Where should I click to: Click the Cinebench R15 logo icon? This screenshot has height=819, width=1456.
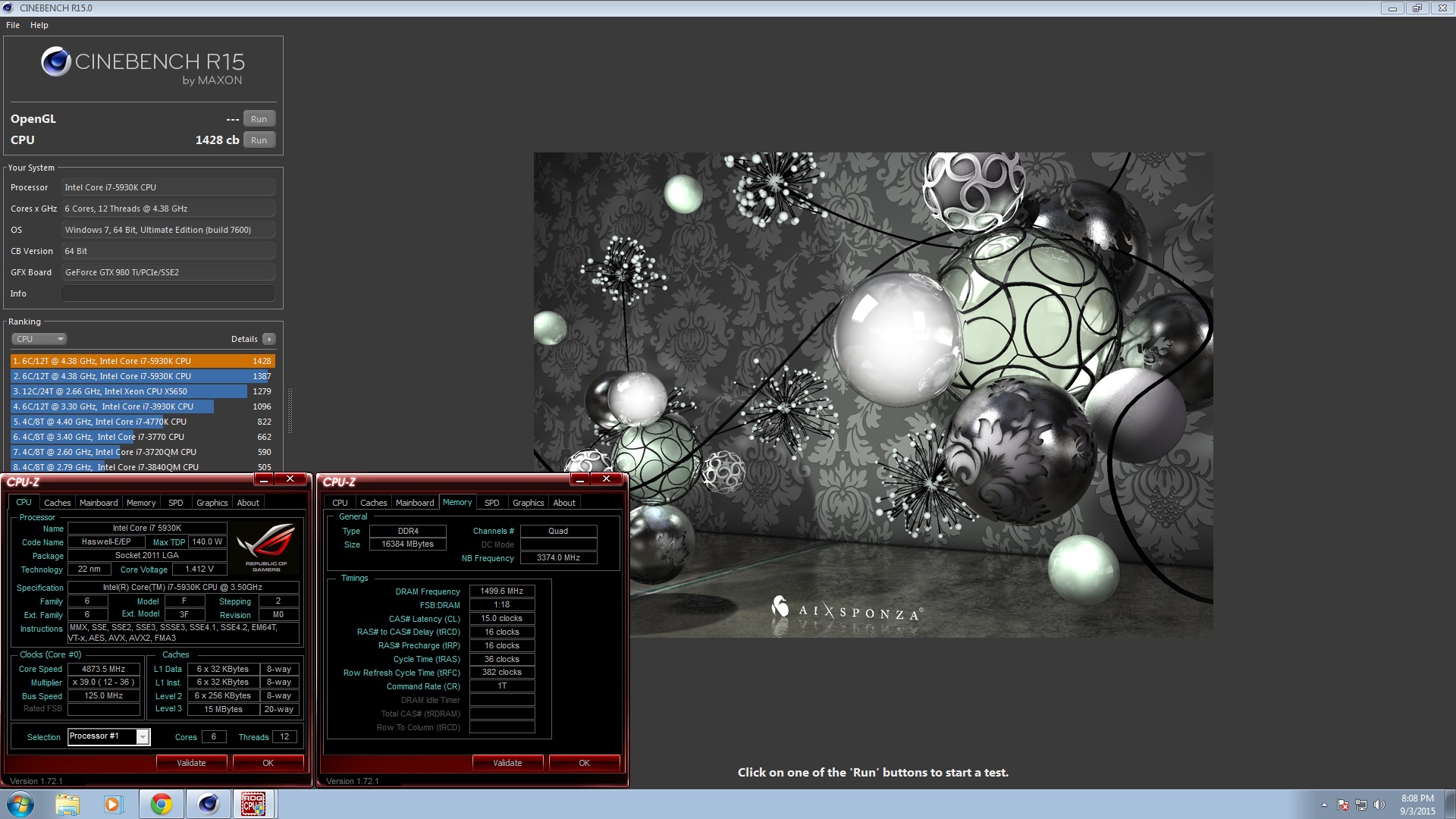click(56, 61)
